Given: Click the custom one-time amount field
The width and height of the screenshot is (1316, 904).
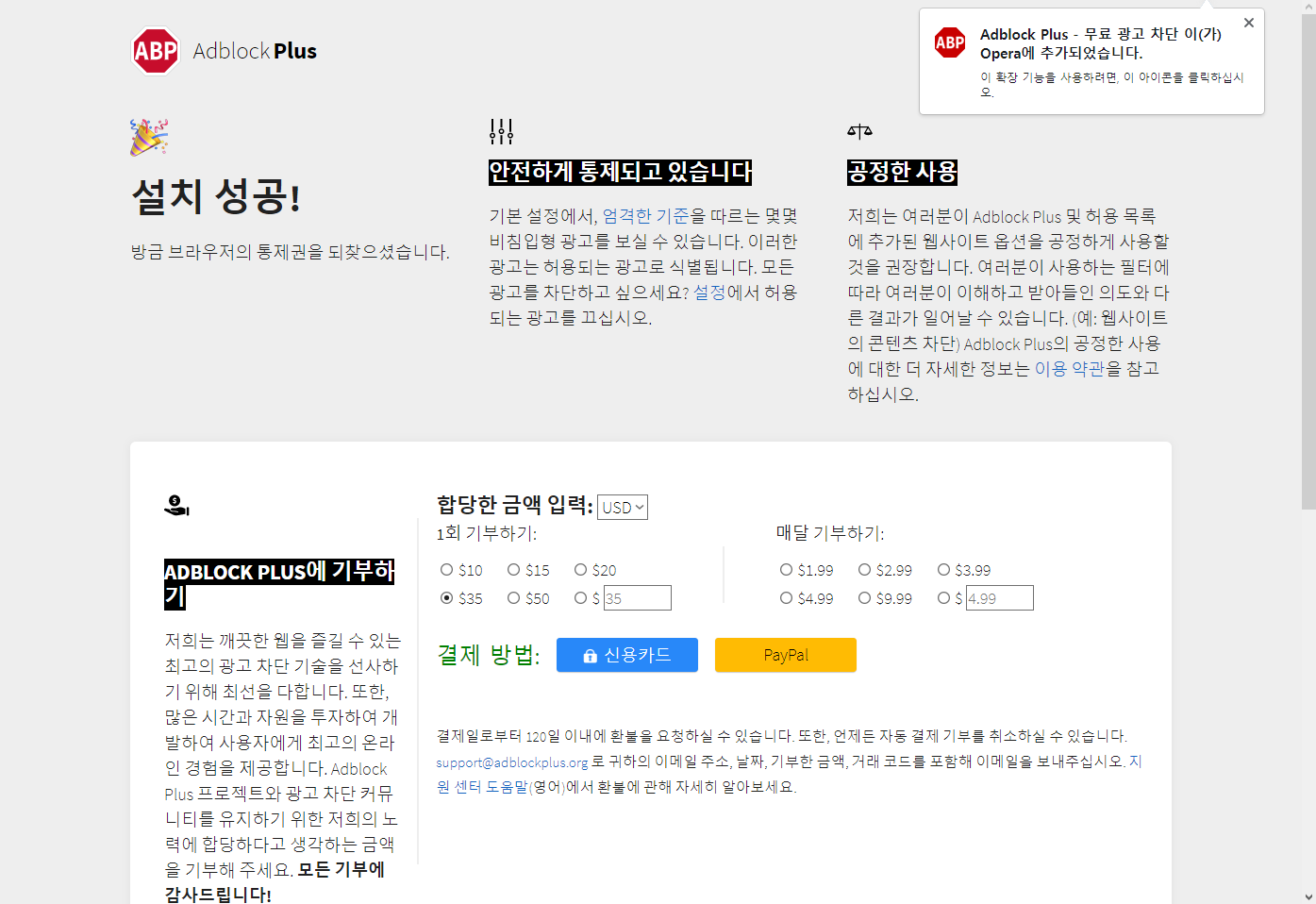Looking at the screenshot, I should [x=637, y=597].
